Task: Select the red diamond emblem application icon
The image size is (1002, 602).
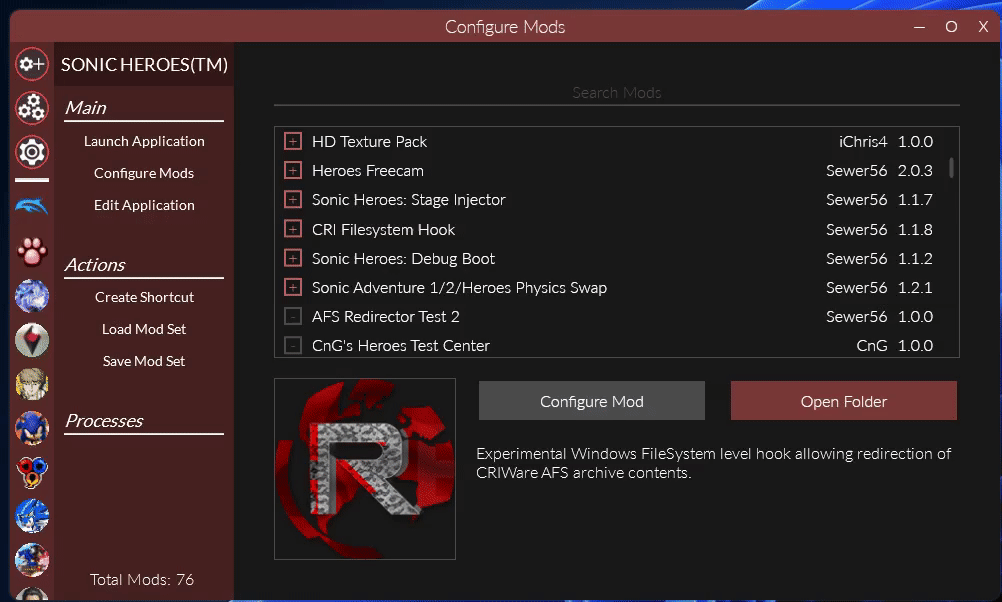Action: click(x=32, y=340)
